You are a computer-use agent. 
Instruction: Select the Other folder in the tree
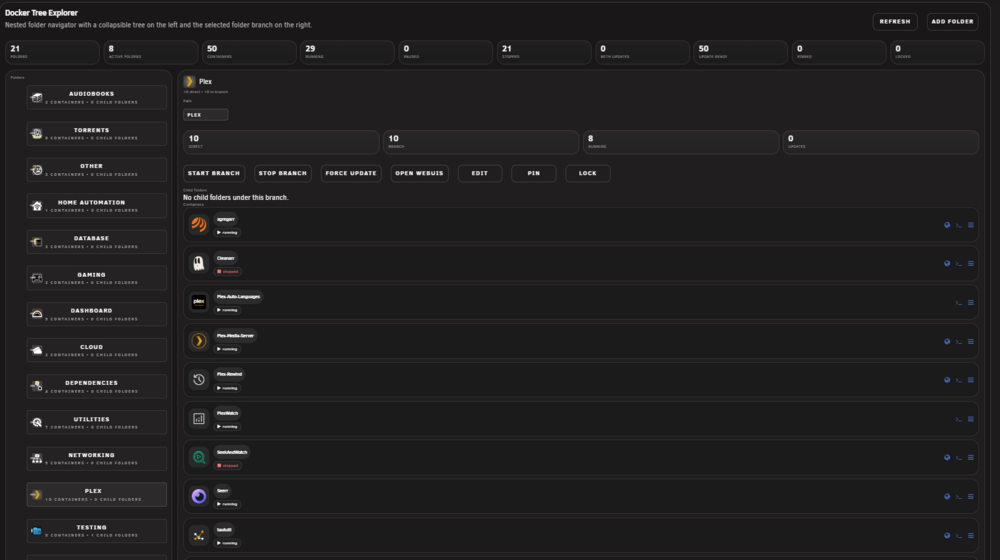[x=96, y=170]
